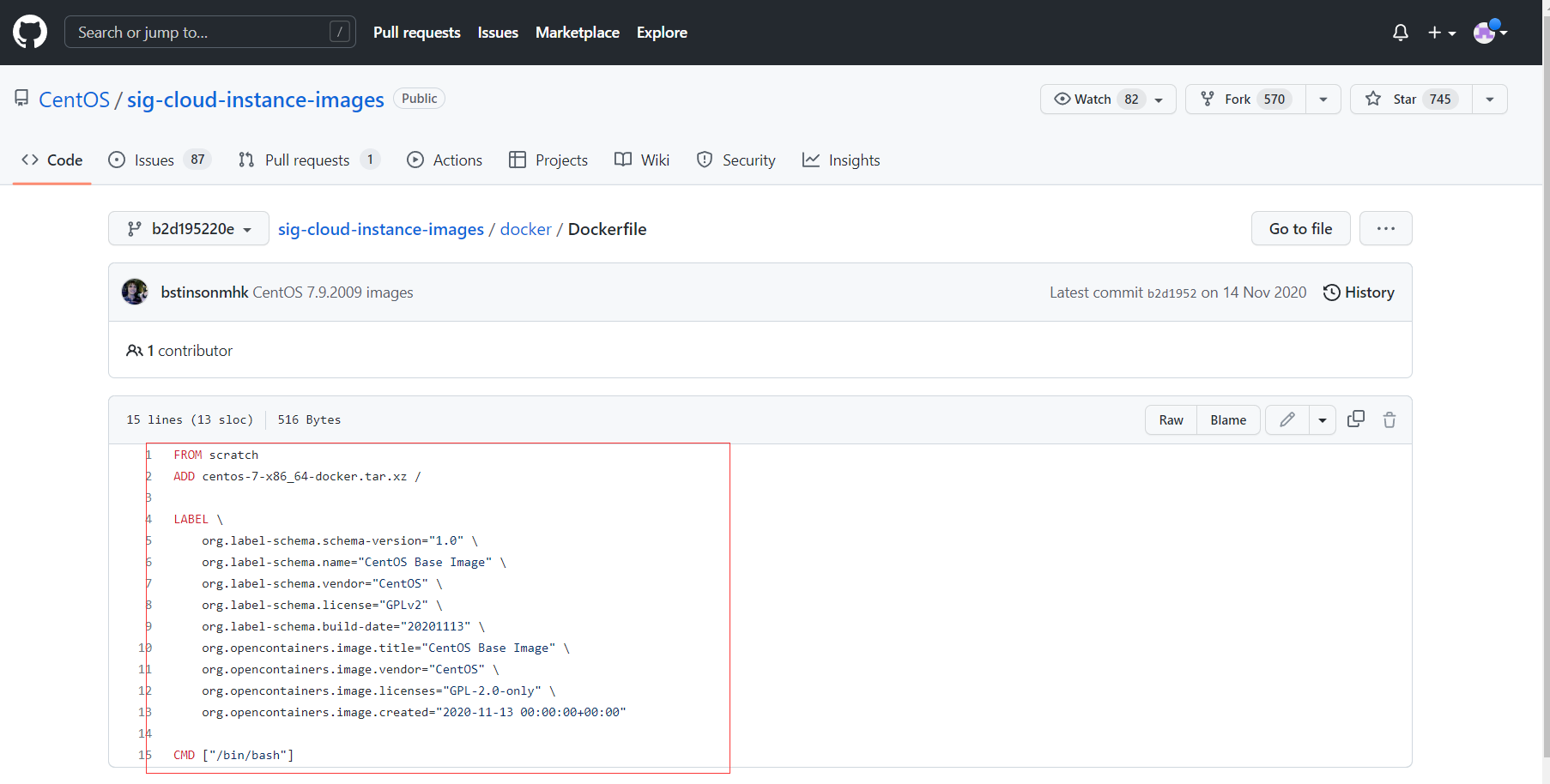The image size is (1550, 784).
Task: Open the latest commit b2d1952 hash
Action: [1172, 293]
